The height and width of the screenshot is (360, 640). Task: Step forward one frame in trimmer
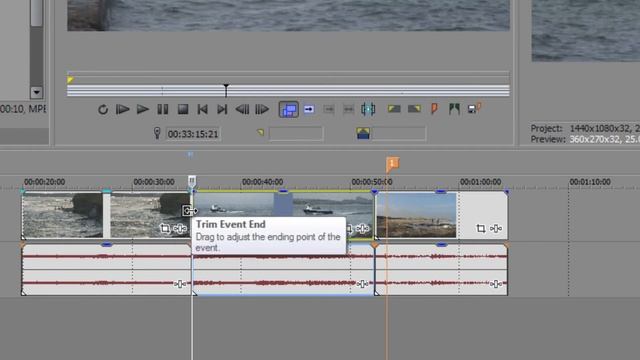tap(262, 109)
